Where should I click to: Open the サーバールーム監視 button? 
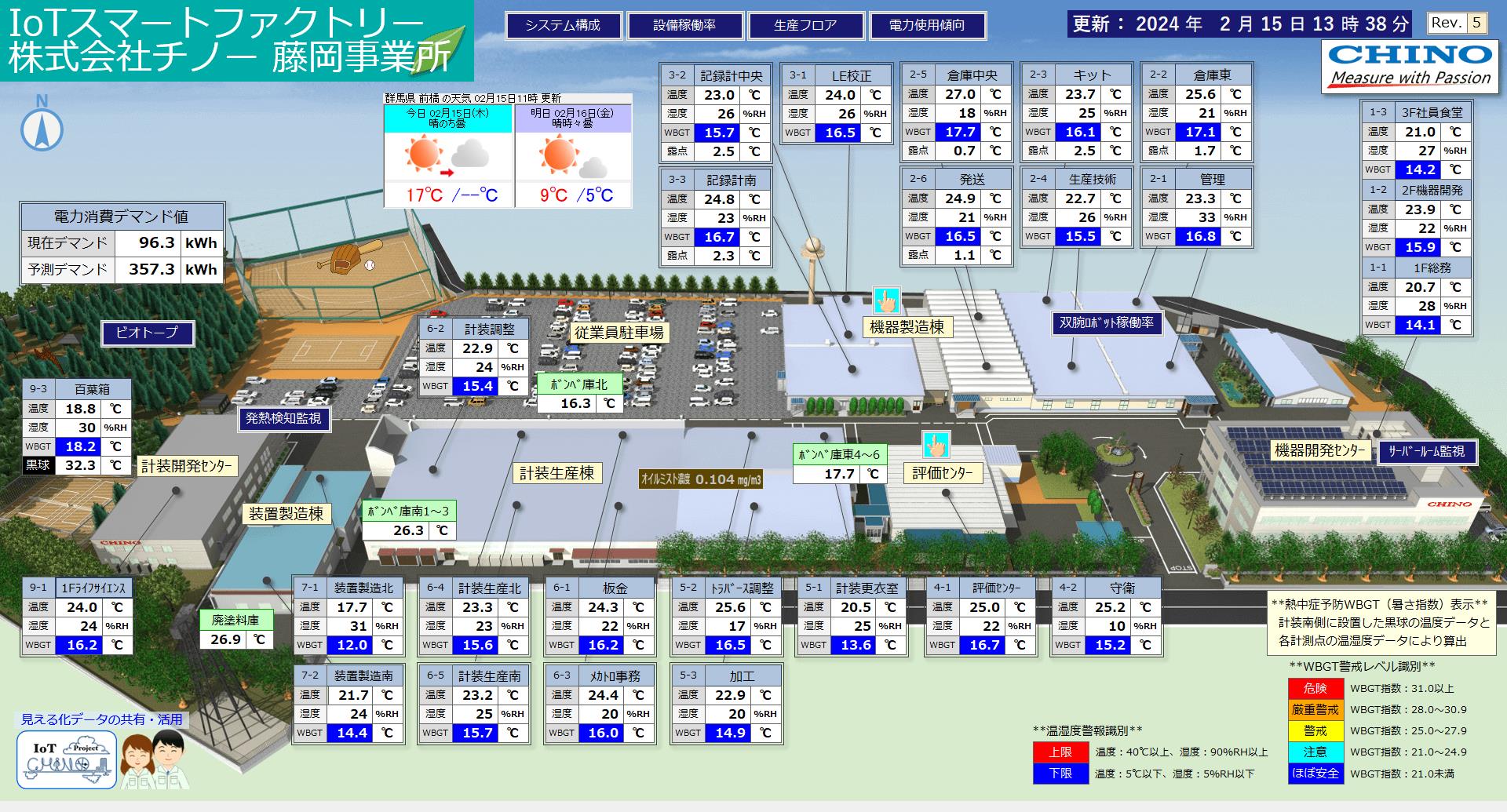1426,451
